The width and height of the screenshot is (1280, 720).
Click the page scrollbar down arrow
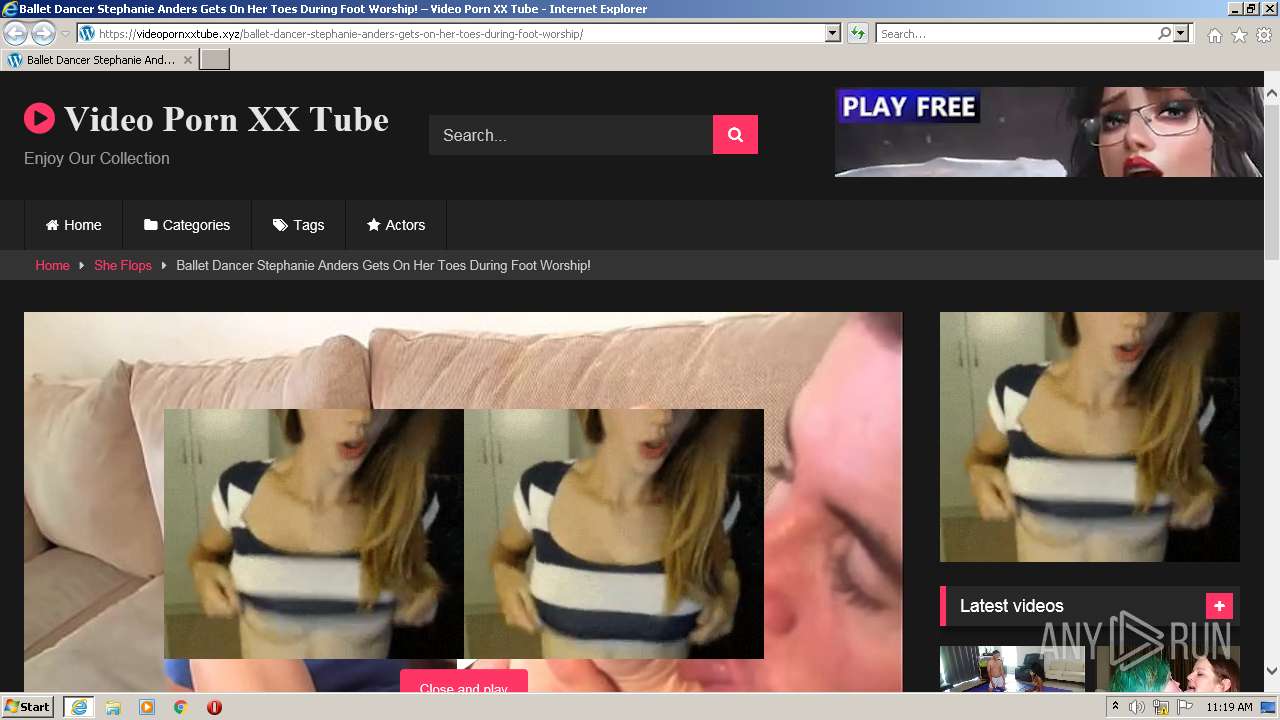click(1271, 670)
